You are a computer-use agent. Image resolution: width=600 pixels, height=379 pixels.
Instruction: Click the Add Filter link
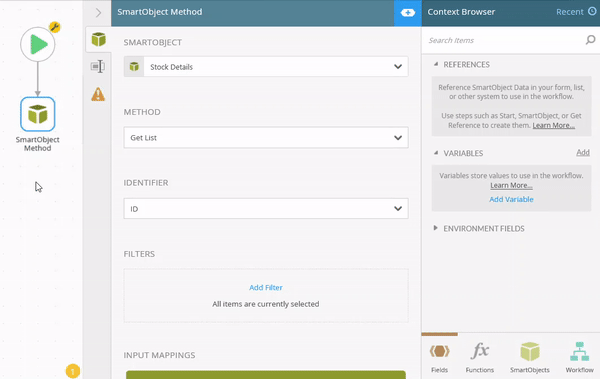click(x=266, y=288)
